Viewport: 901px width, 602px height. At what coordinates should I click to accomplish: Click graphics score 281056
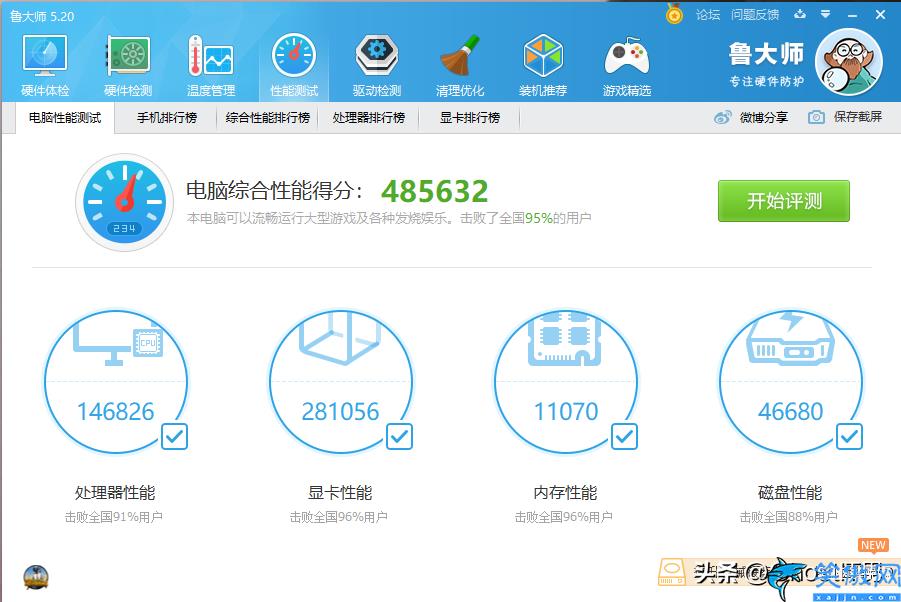click(340, 411)
